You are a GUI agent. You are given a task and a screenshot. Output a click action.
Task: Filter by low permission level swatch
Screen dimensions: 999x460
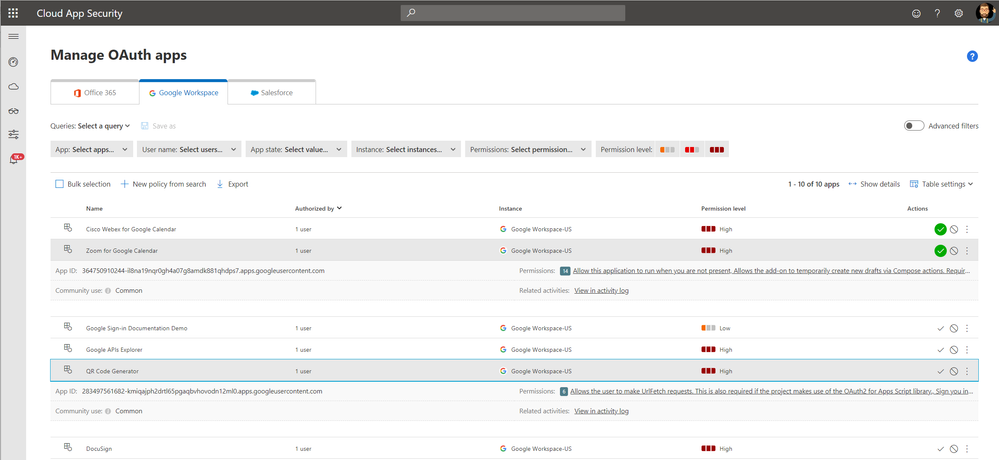(x=668, y=150)
